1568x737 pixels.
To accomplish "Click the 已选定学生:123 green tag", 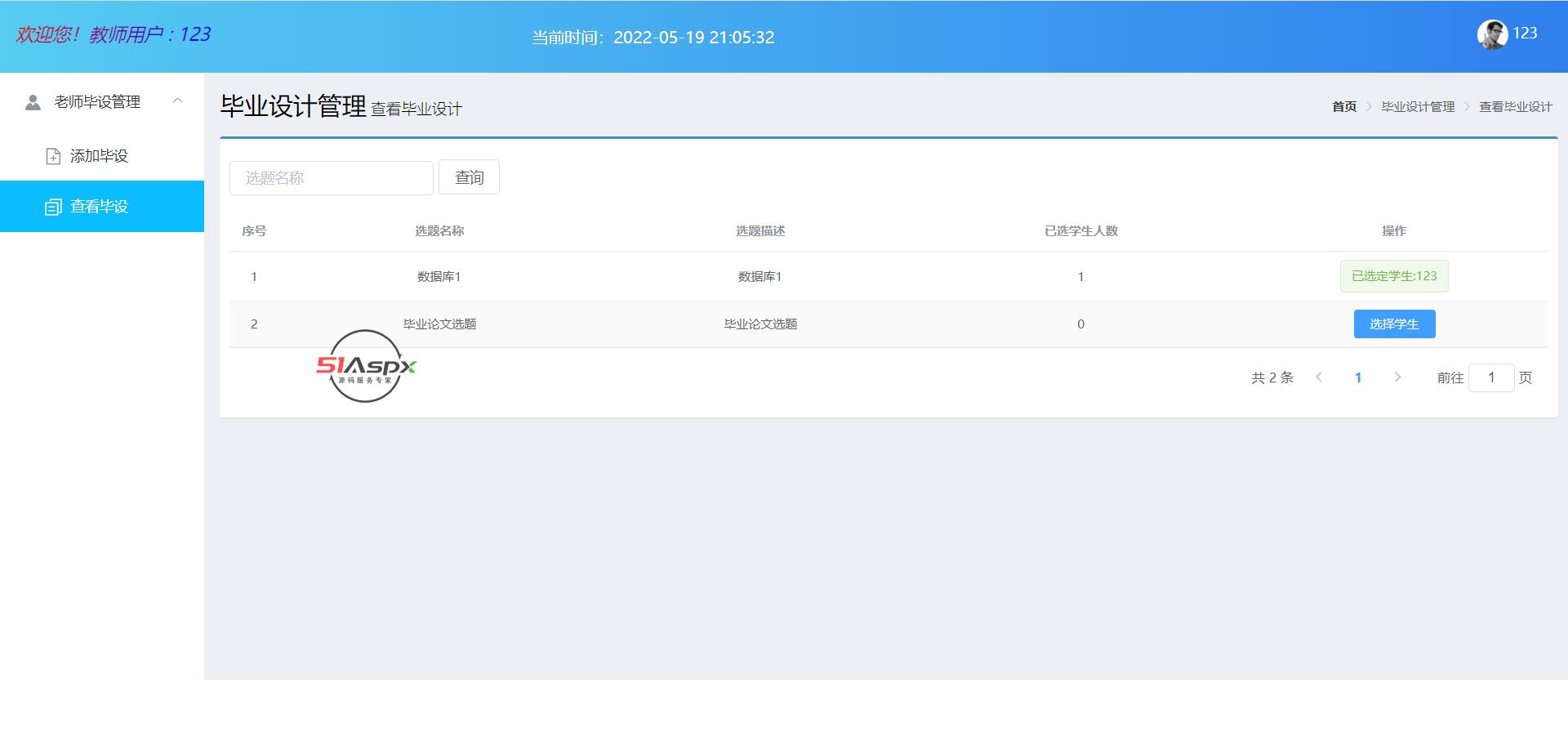I will tap(1394, 276).
